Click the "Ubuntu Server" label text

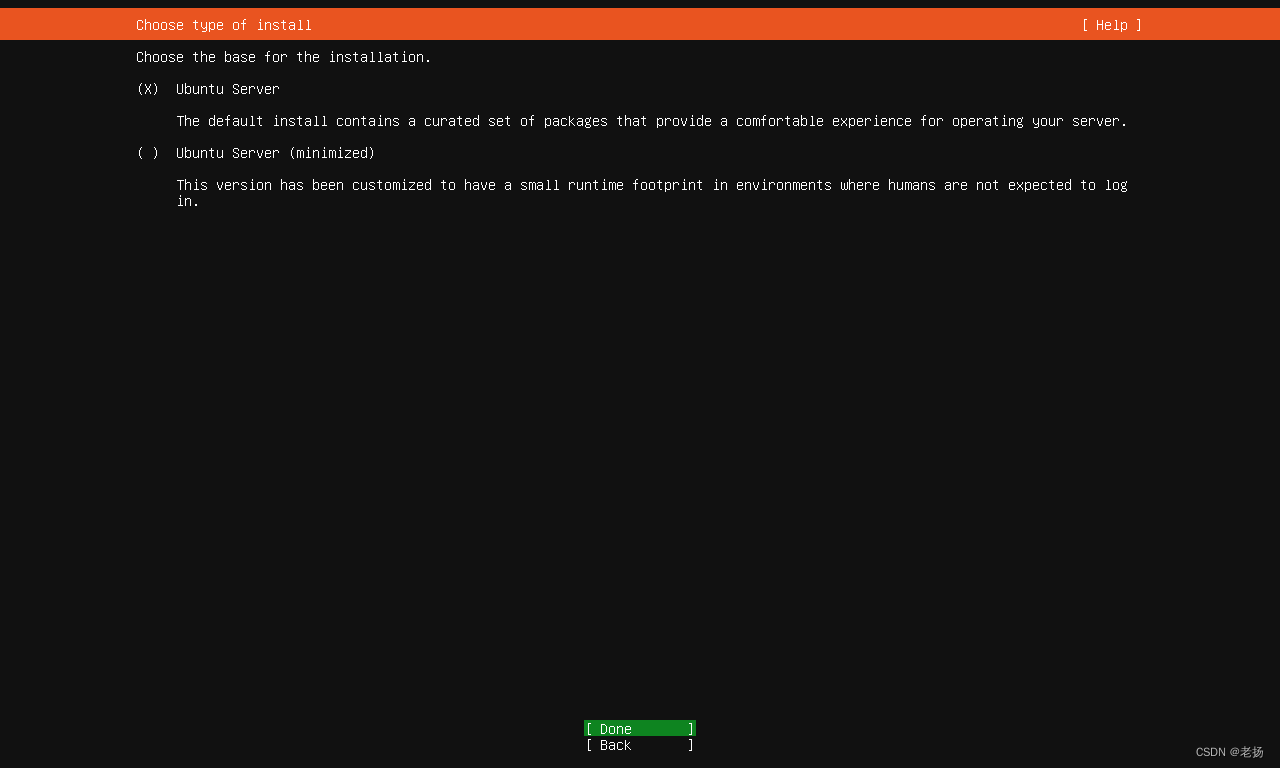pyautogui.click(x=227, y=89)
